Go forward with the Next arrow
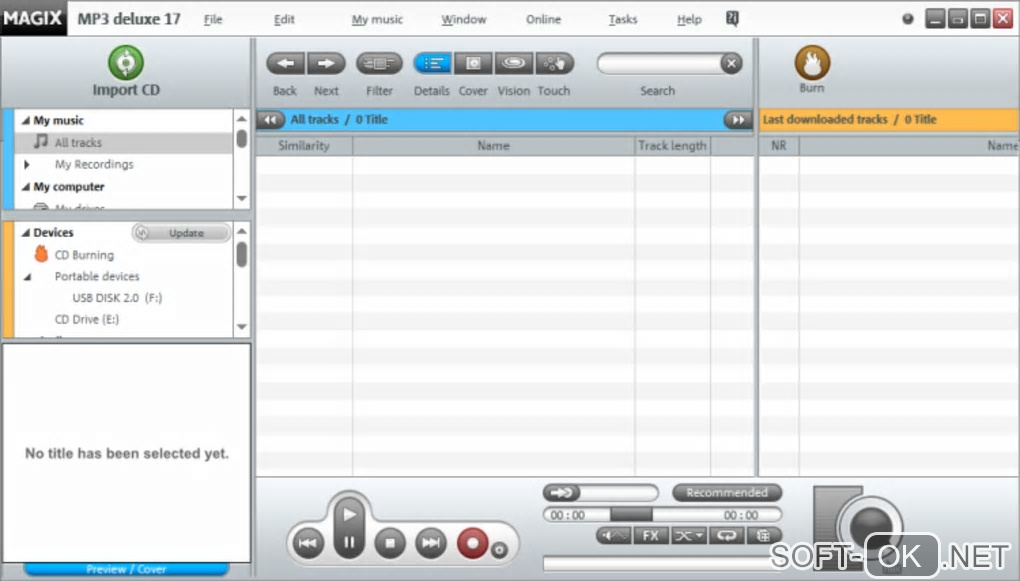 click(326, 64)
